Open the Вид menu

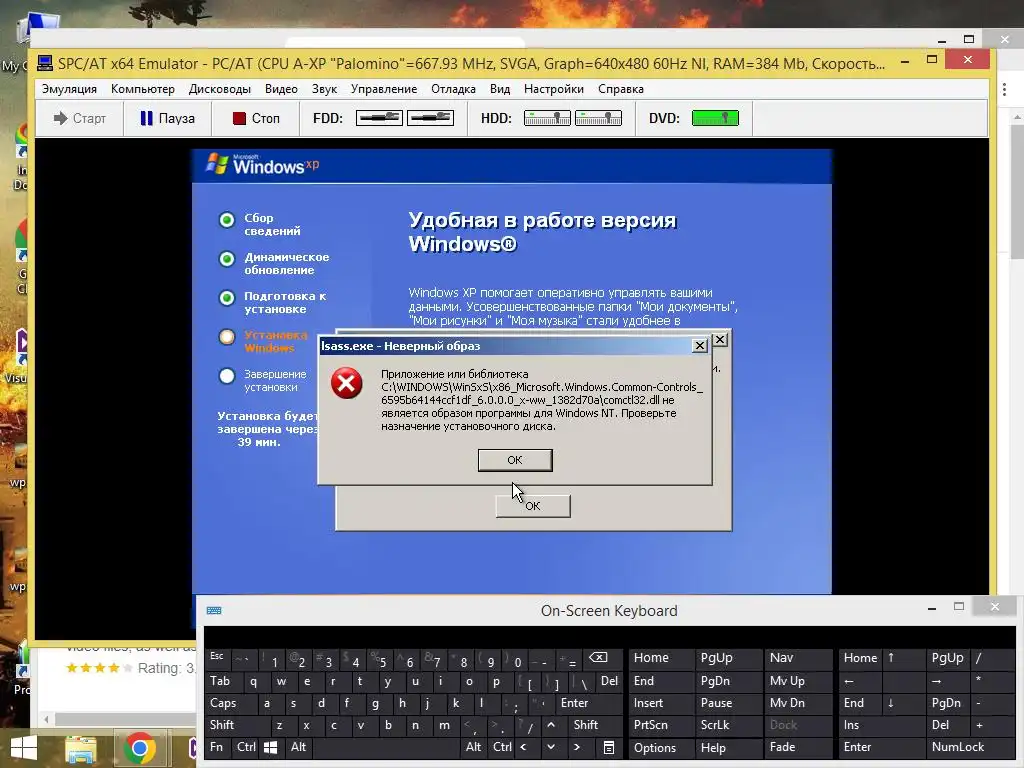[500, 89]
